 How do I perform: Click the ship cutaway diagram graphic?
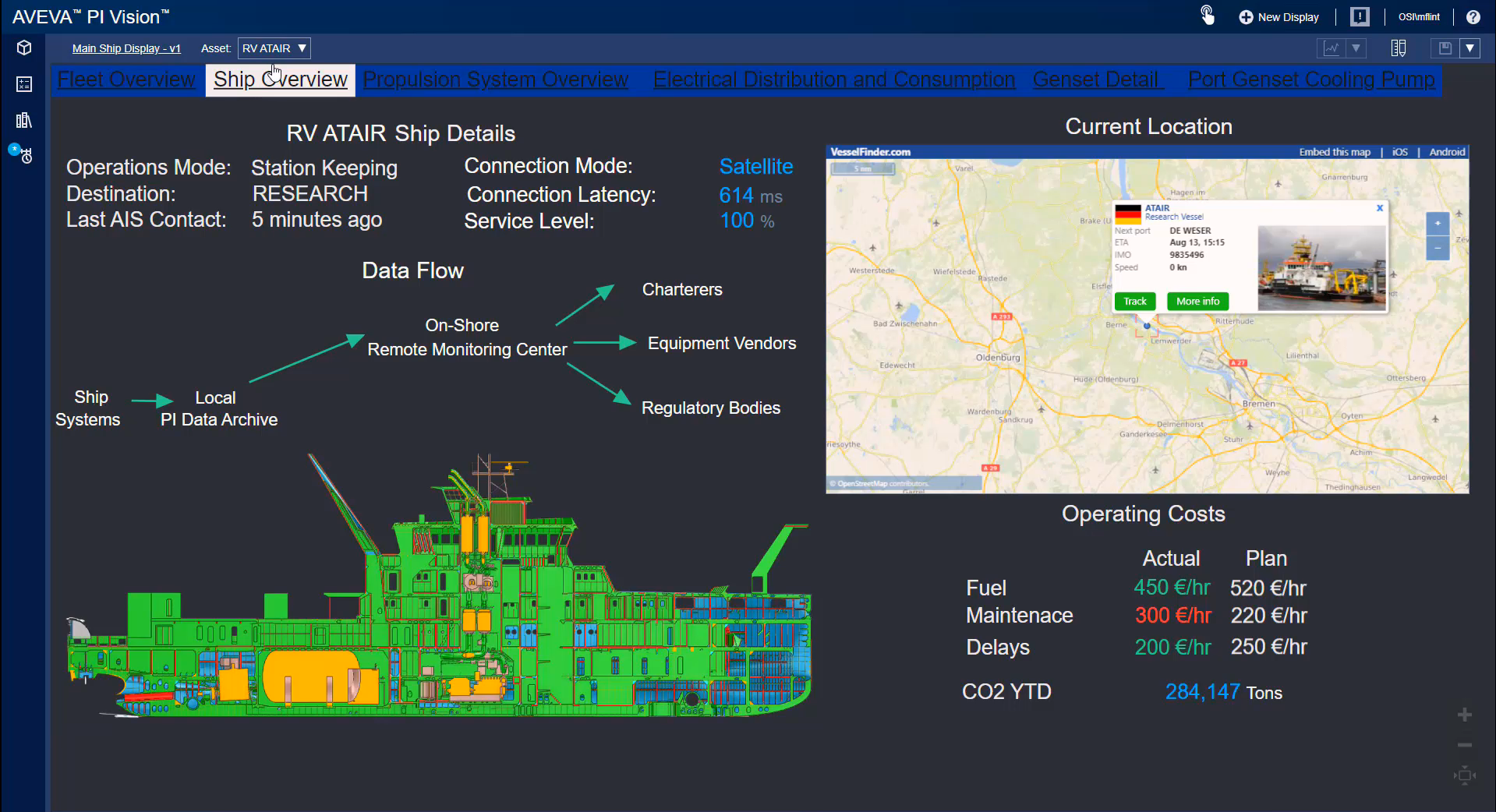pyautogui.click(x=439, y=585)
